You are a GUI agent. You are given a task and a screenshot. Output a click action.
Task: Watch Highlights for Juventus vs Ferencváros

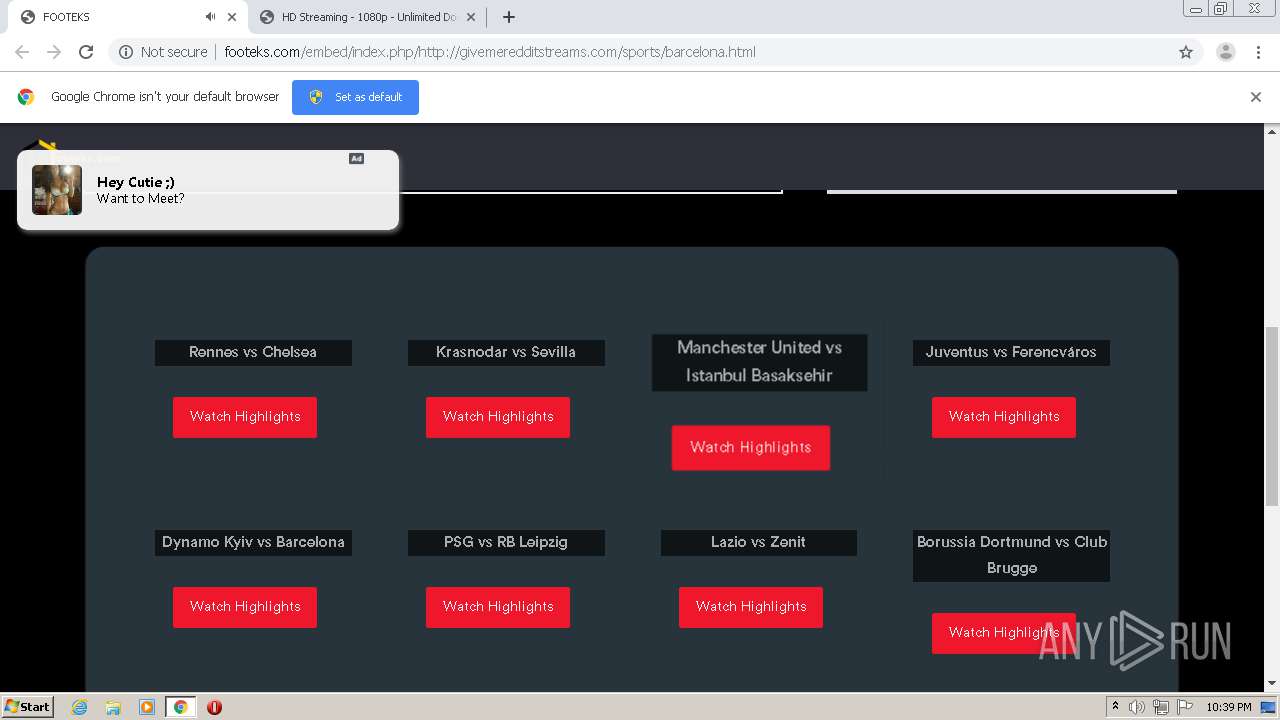tap(1004, 417)
